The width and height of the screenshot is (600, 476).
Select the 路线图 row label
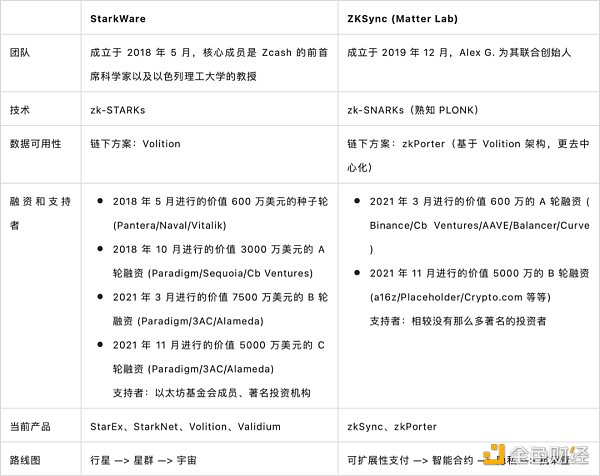point(25,460)
